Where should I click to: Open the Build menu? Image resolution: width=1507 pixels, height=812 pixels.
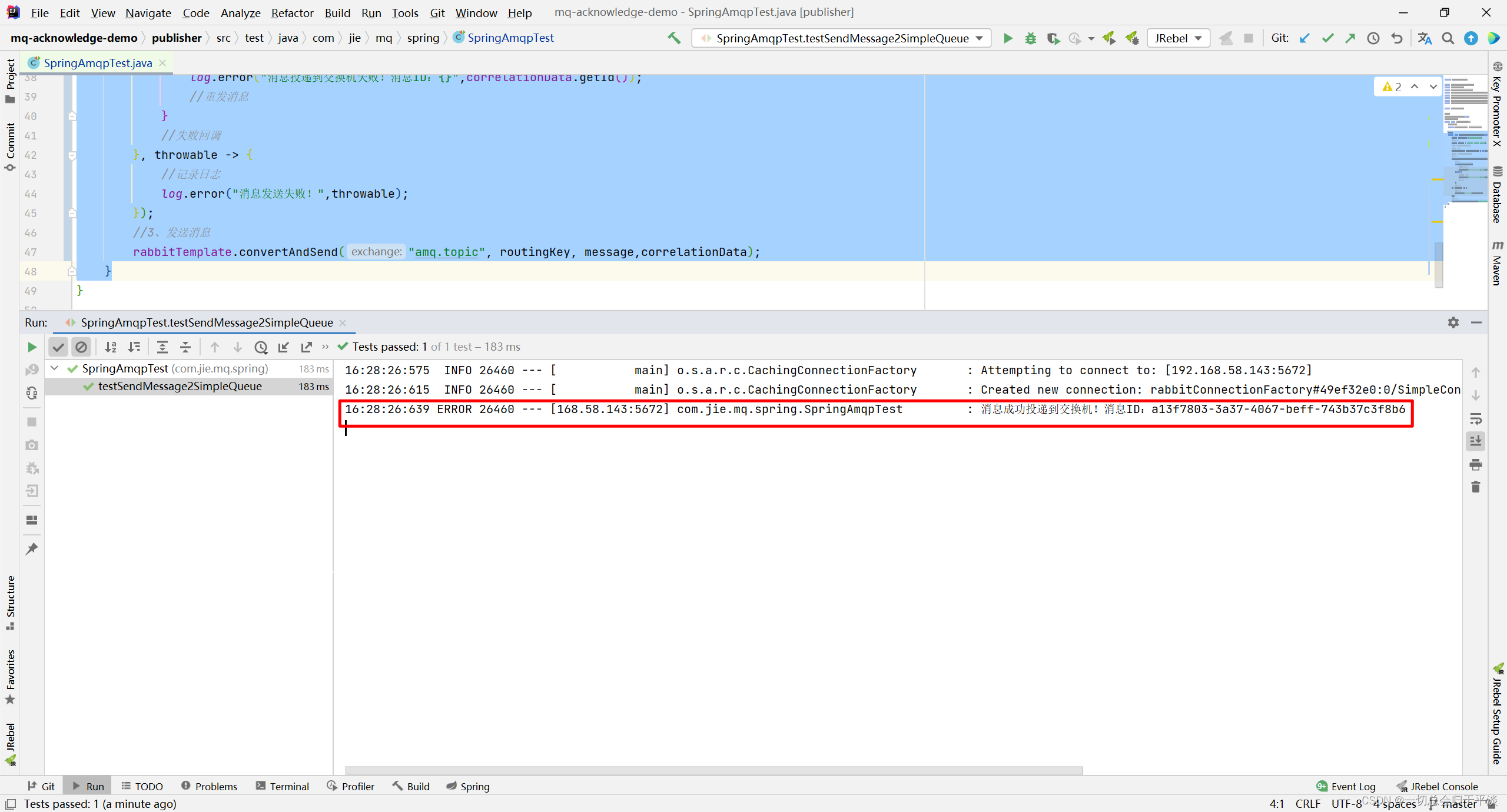[x=337, y=12]
